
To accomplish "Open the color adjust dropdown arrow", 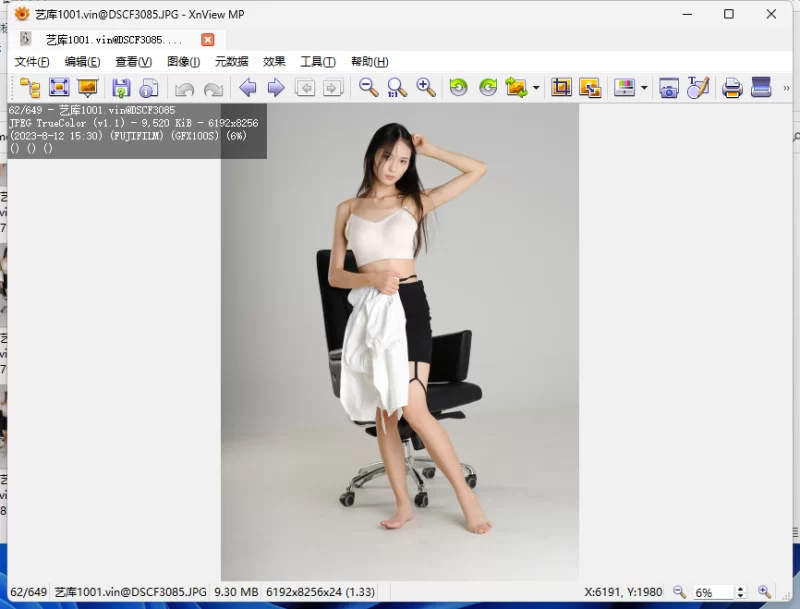I will (x=644, y=88).
